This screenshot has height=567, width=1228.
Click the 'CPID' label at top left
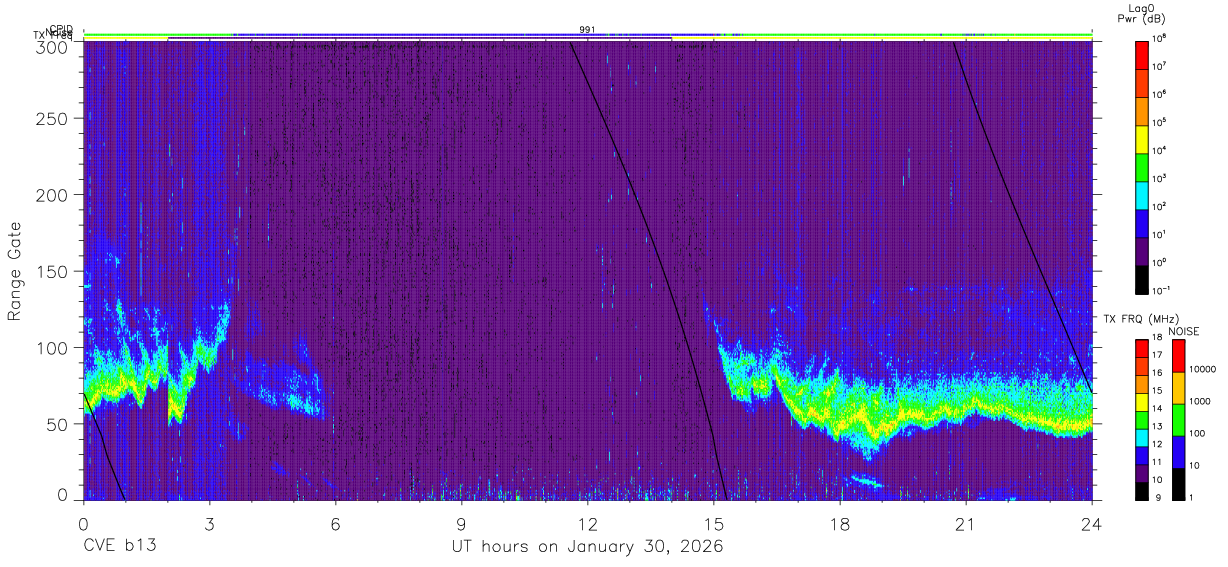61,29
